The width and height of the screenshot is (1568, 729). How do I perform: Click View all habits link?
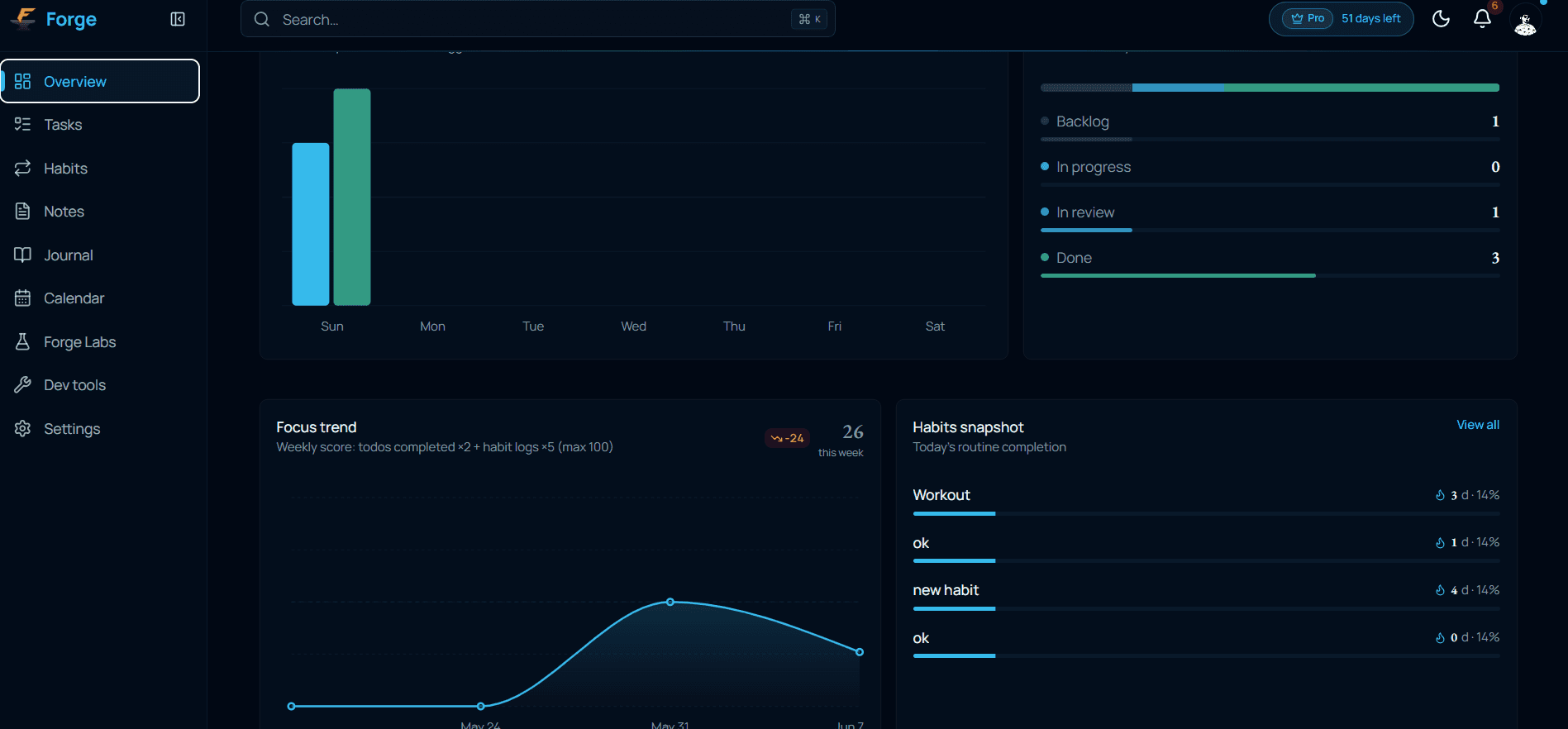[1477, 425]
